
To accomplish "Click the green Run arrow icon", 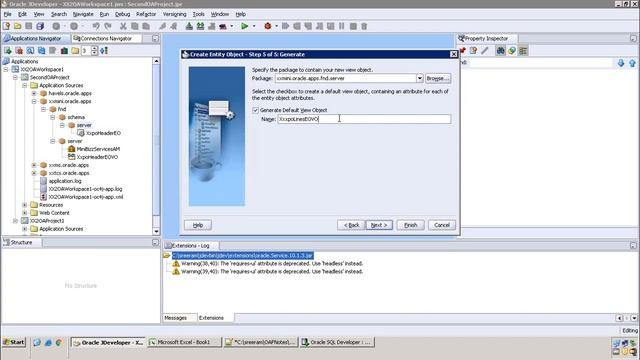I will point(244,26).
